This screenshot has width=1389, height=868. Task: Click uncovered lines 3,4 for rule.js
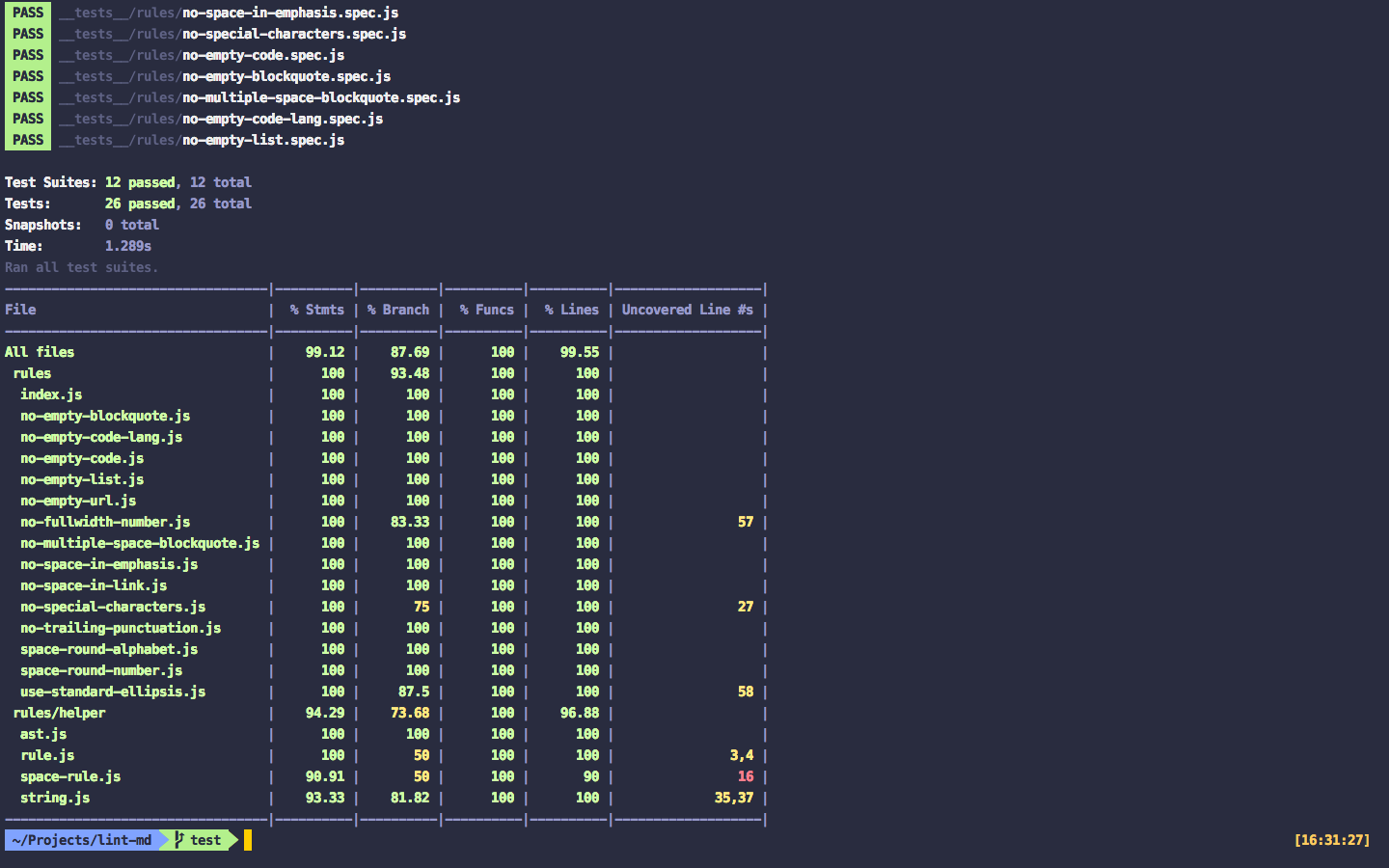pyautogui.click(x=742, y=755)
